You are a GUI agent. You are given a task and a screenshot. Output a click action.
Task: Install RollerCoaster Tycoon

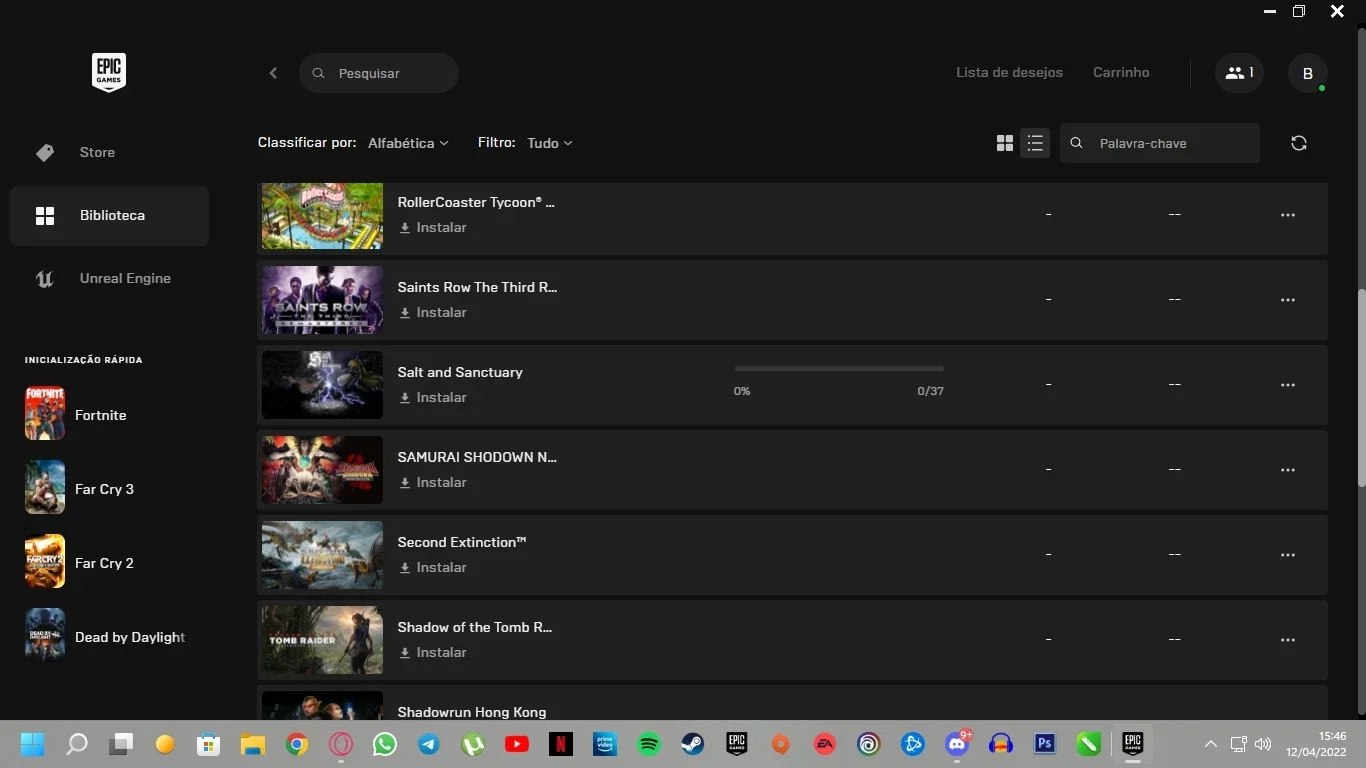coord(433,227)
